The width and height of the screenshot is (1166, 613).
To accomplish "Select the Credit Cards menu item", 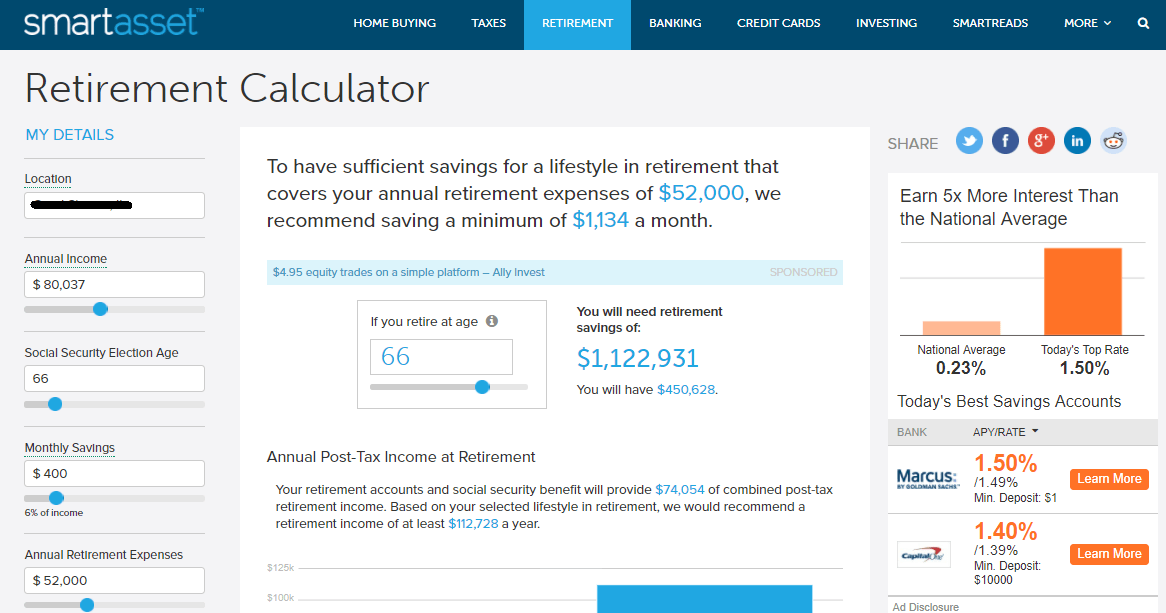I will (778, 23).
